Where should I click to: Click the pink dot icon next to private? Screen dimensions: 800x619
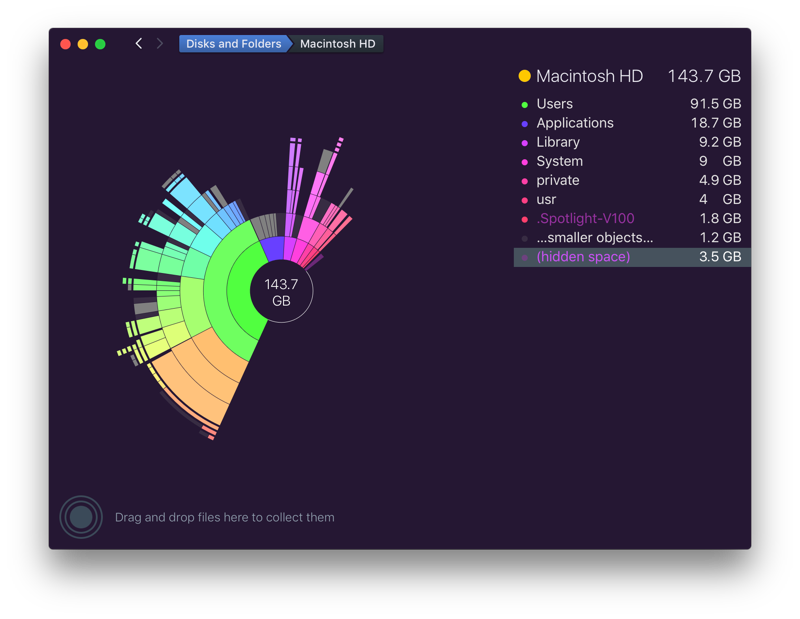tap(523, 180)
